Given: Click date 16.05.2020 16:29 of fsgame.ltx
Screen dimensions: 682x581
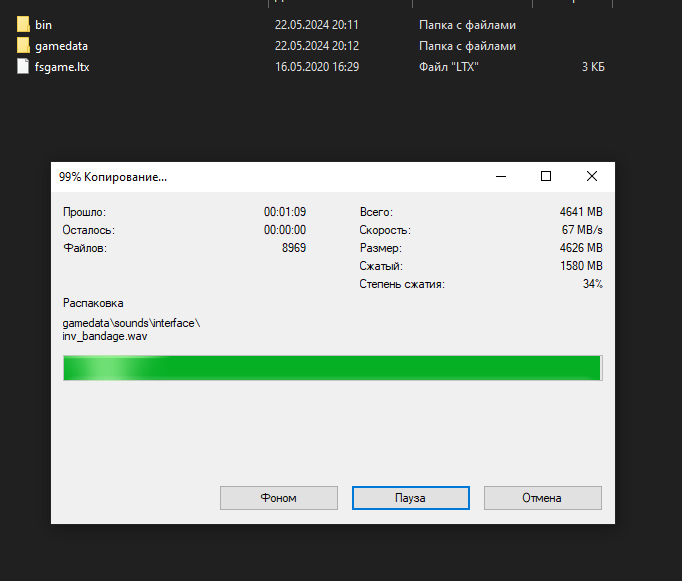Looking at the screenshot, I should [317, 67].
